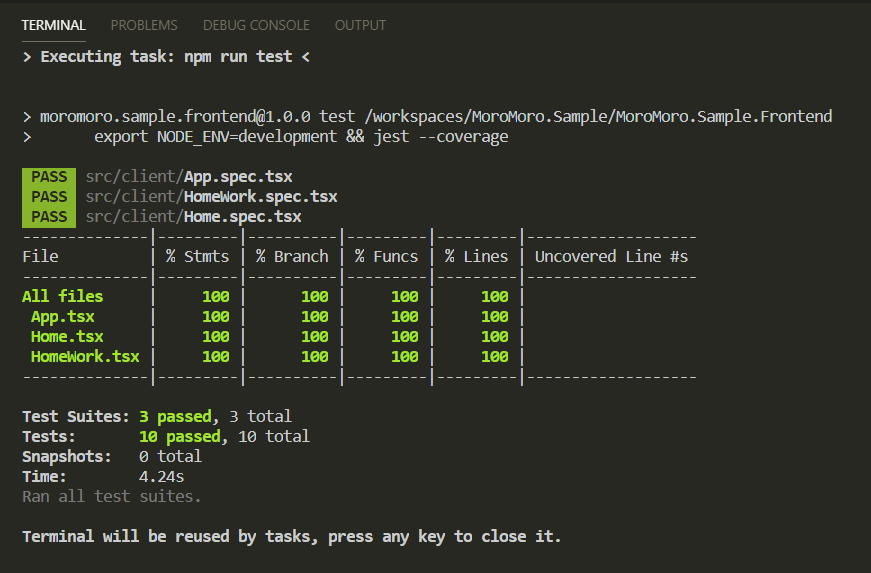The image size is (871, 573).
Task: Click the '% Lines' column header
Action: (476, 257)
